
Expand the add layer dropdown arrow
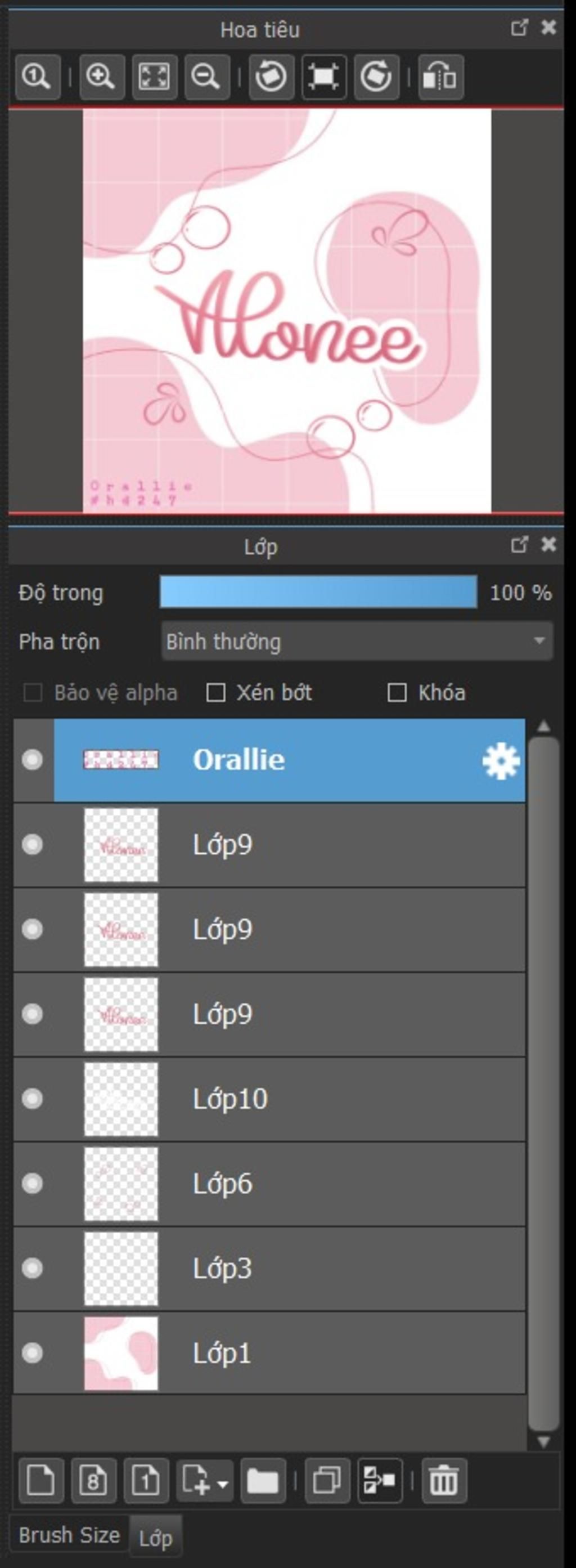223,1483
